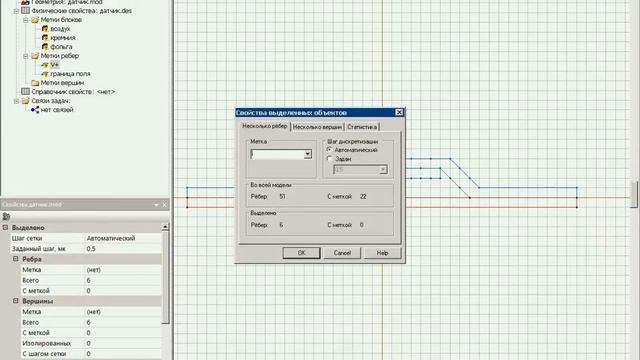The image size is (640, 360).
Task: Click the Метка label input field
Action: point(277,154)
